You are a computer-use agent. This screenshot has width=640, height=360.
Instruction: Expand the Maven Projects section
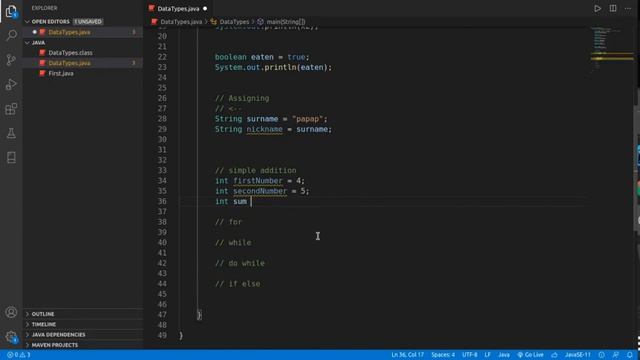[x=55, y=345]
